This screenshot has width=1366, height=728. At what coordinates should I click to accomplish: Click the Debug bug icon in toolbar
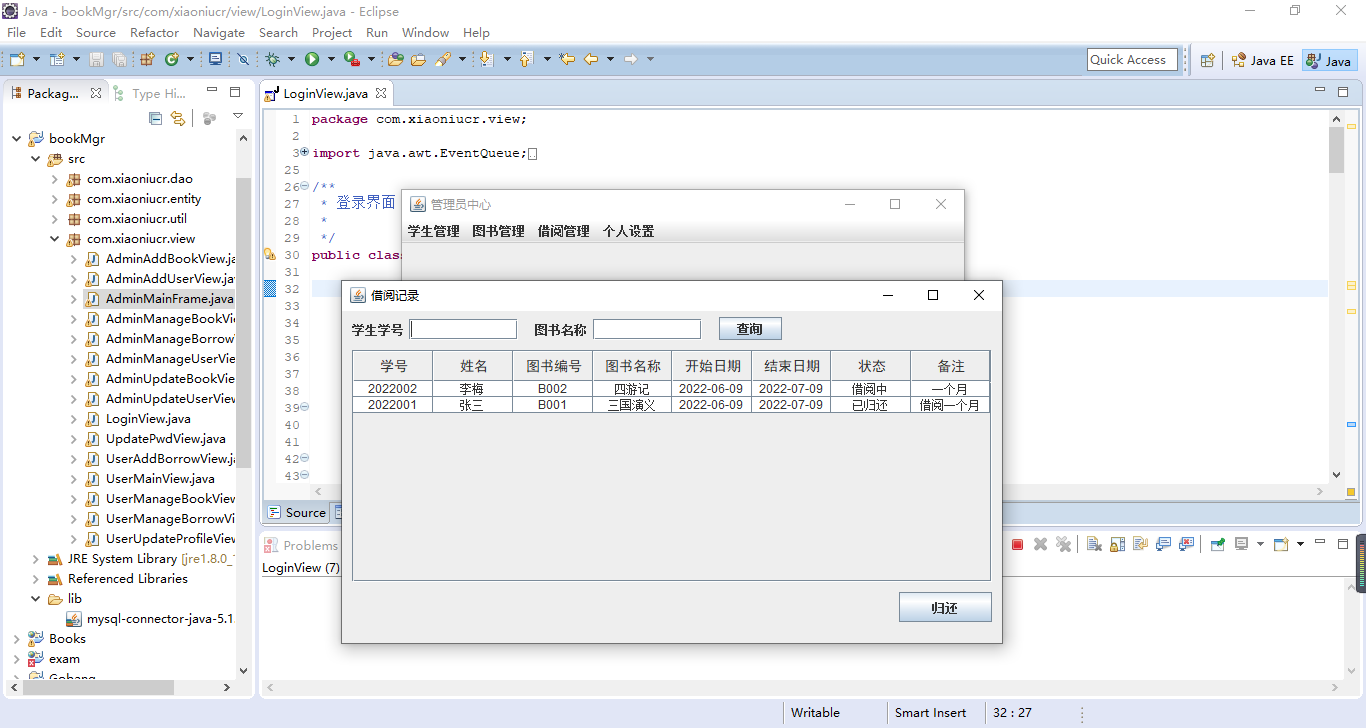[x=272, y=59]
